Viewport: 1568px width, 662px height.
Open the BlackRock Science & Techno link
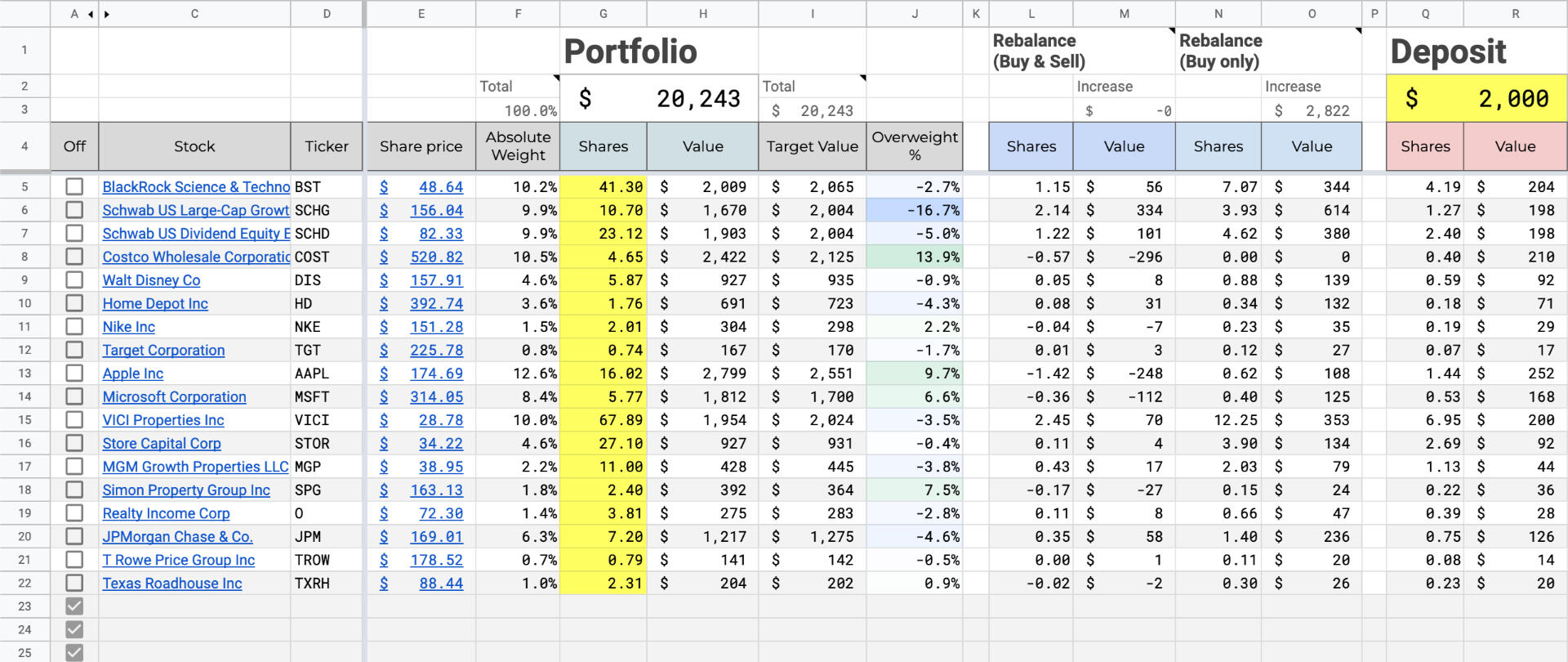(196, 187)
